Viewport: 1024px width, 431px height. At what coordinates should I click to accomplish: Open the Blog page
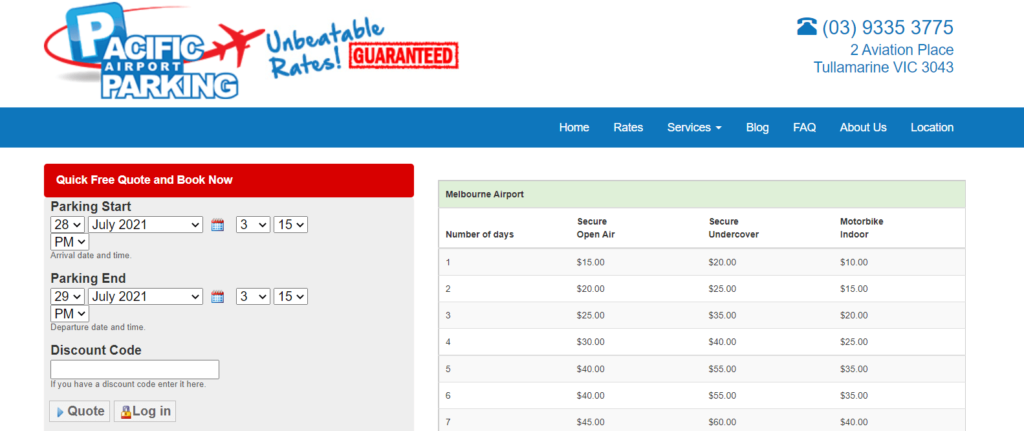click(x=758, y=127)
